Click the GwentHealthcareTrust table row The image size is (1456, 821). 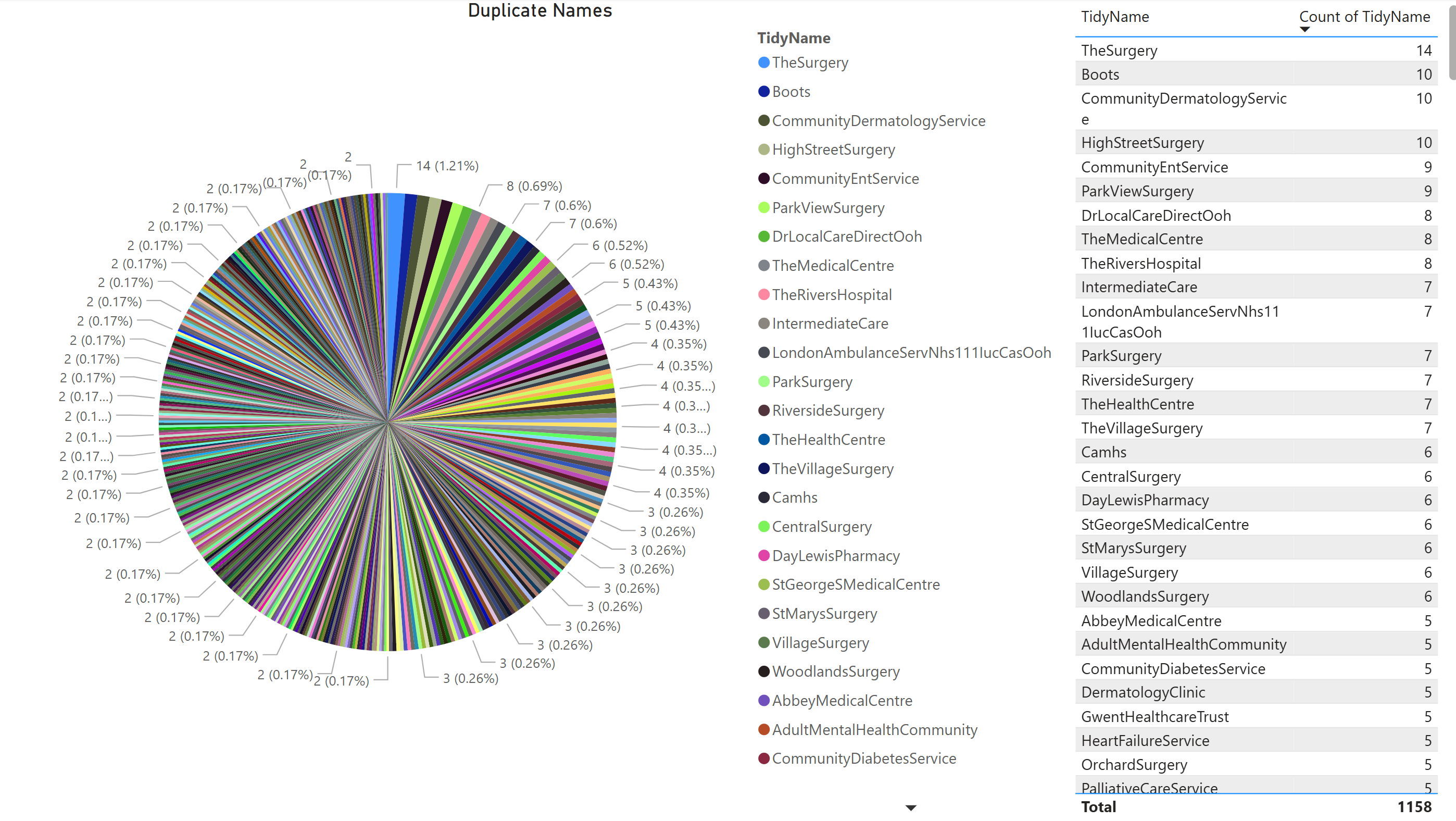coord(1256,717)
